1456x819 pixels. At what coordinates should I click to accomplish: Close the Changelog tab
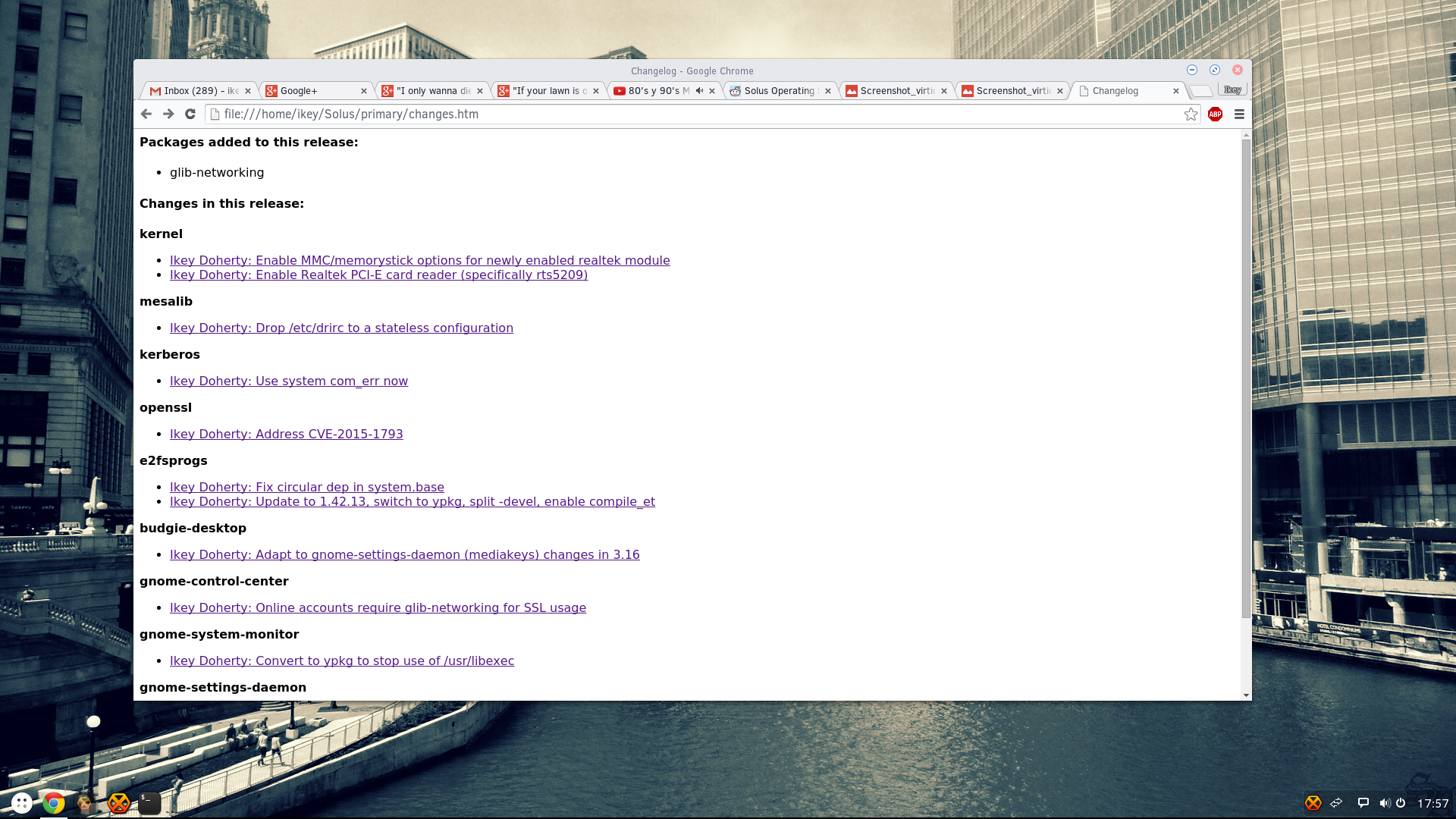tap(1176, 91)
